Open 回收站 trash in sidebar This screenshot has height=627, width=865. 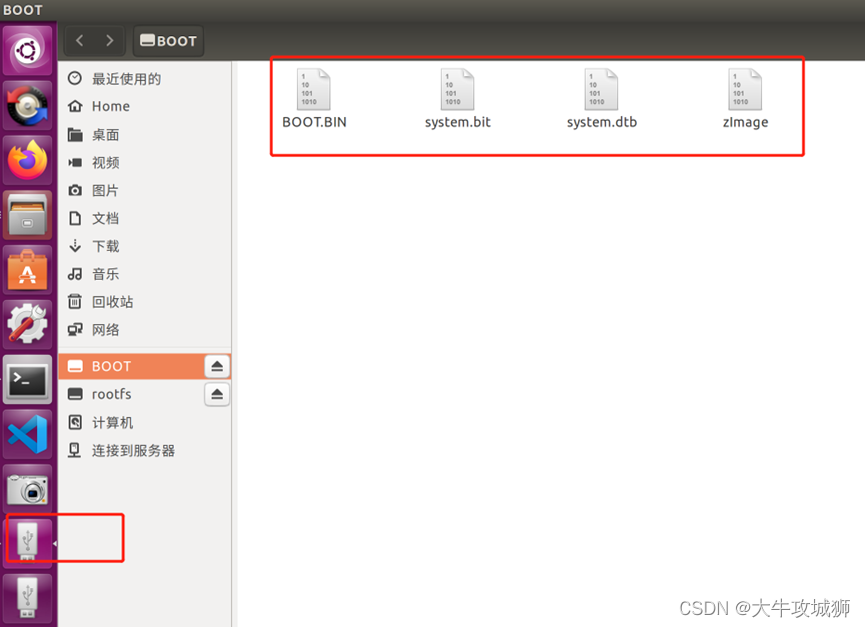tap(145, 302)
